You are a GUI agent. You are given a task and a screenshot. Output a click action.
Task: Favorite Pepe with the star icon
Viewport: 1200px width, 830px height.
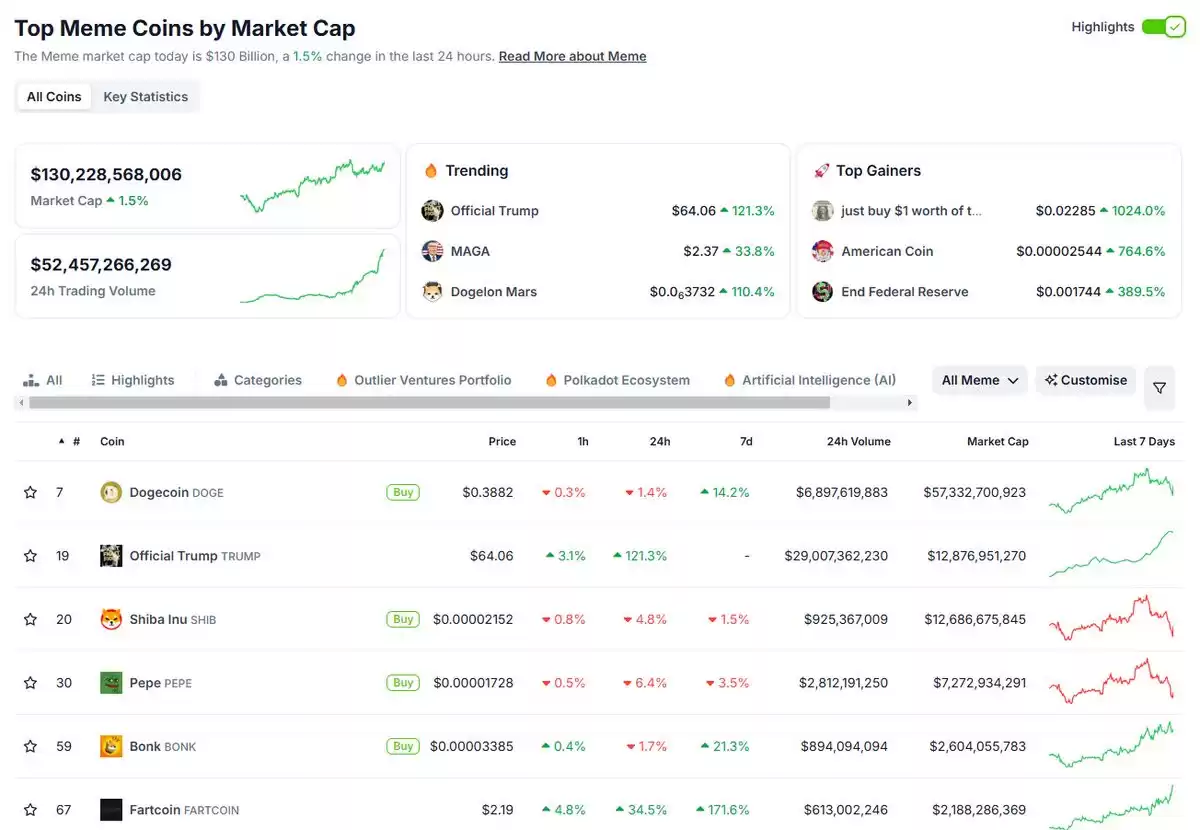30,683
